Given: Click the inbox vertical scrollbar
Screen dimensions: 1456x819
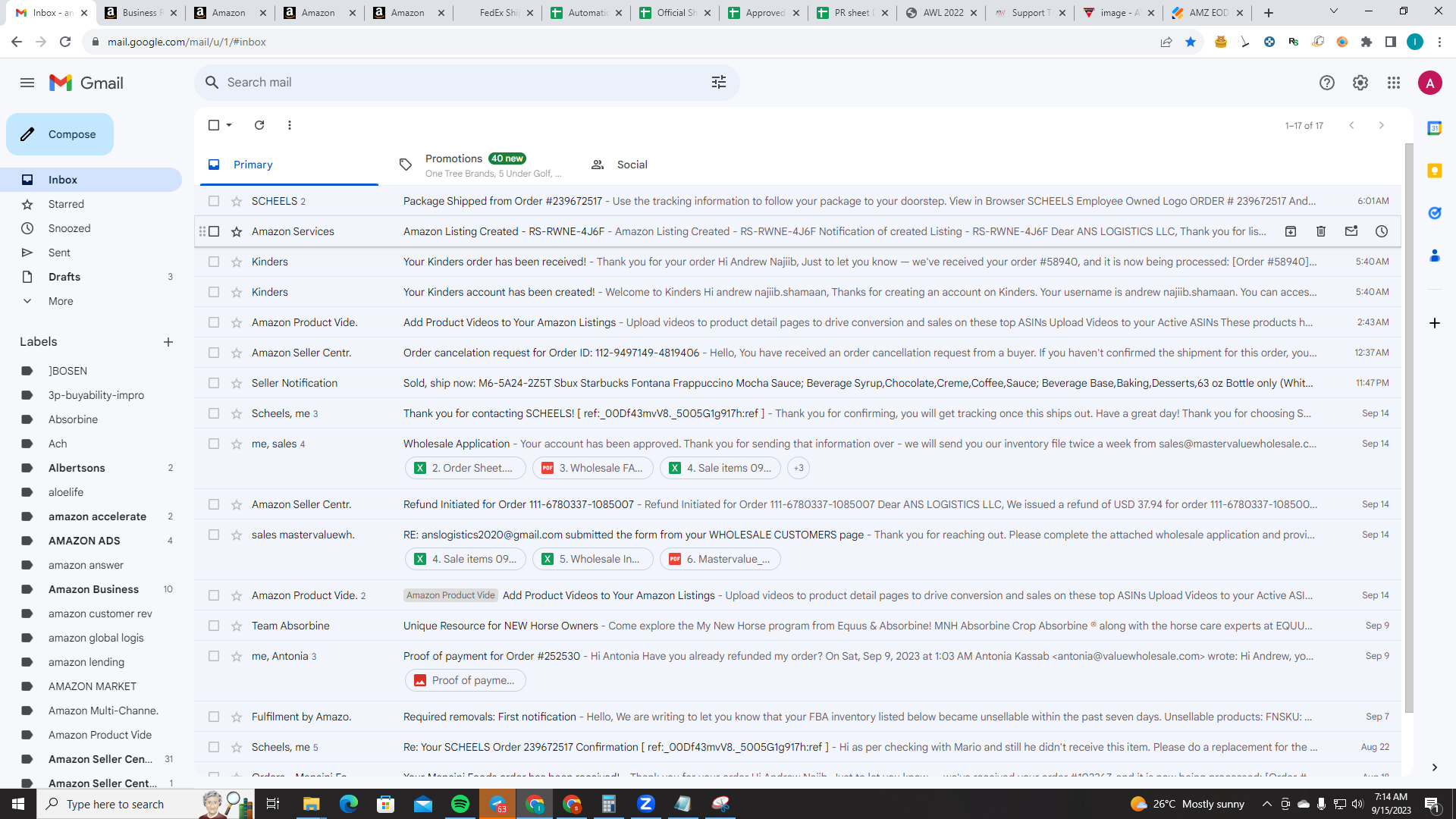Looking at the screenshot, I should [1409, 428].
